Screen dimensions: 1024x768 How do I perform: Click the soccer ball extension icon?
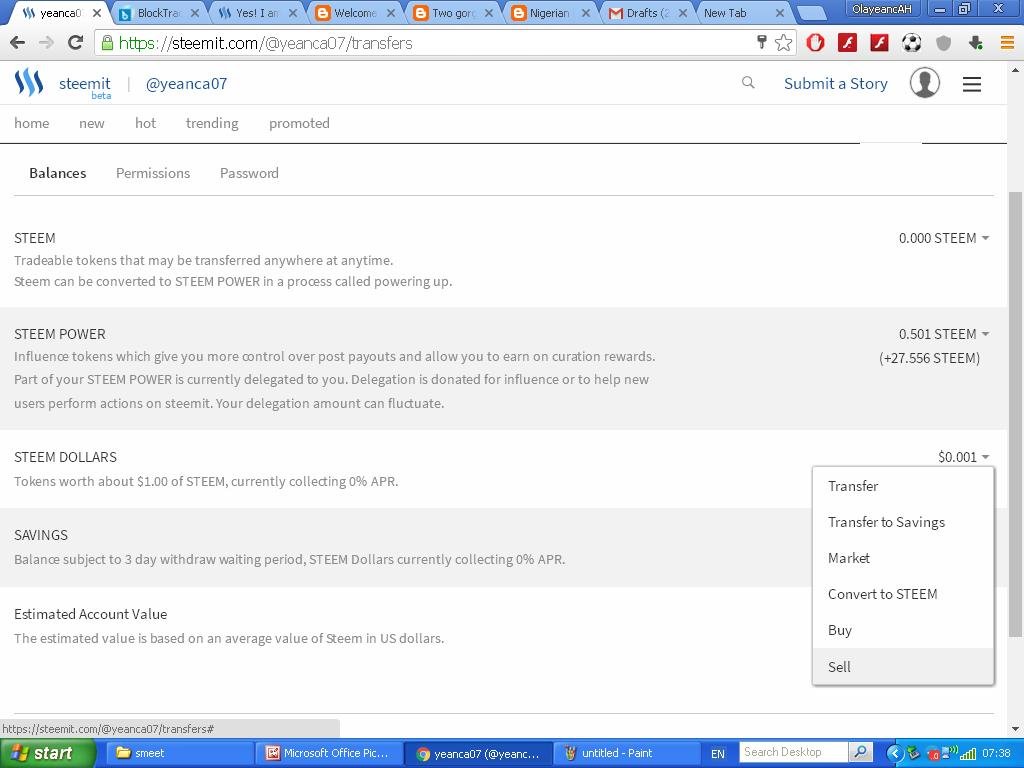[x=912, y=43]
